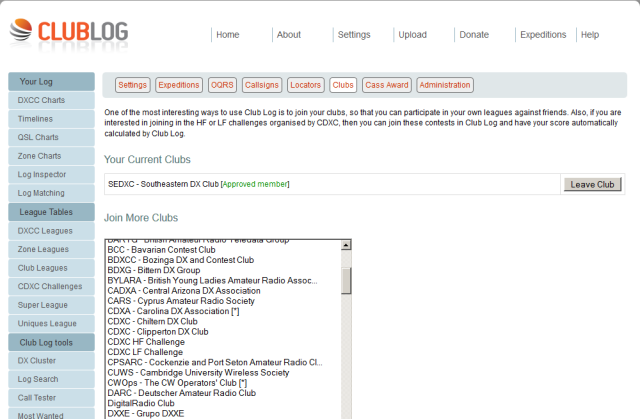Viewport: 640px width, 419px height.
Task: Select CDXC LF Challenge entry
Action: 224,352
